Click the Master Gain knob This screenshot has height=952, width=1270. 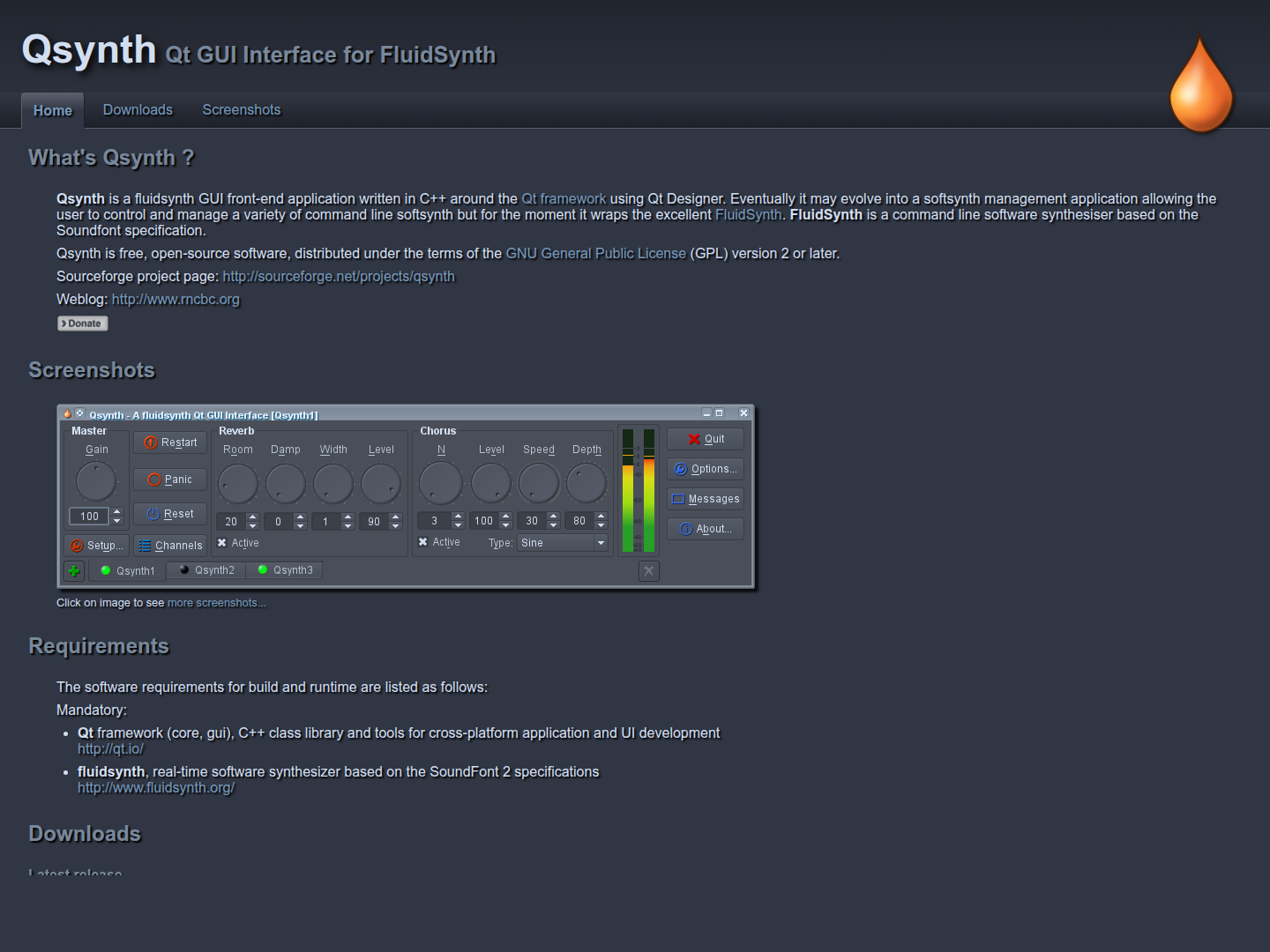click(96, 481)
